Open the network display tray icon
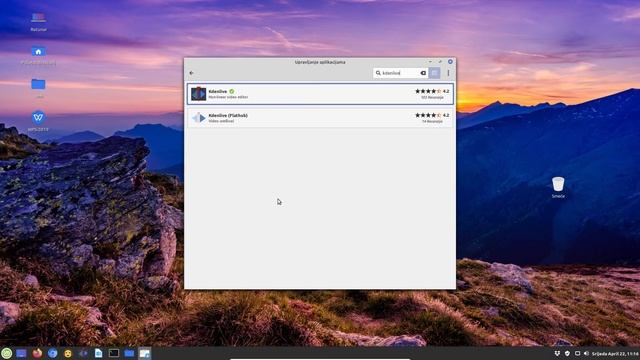The width and height of the screenshot is (640, 360). click(x=577, y=353)
